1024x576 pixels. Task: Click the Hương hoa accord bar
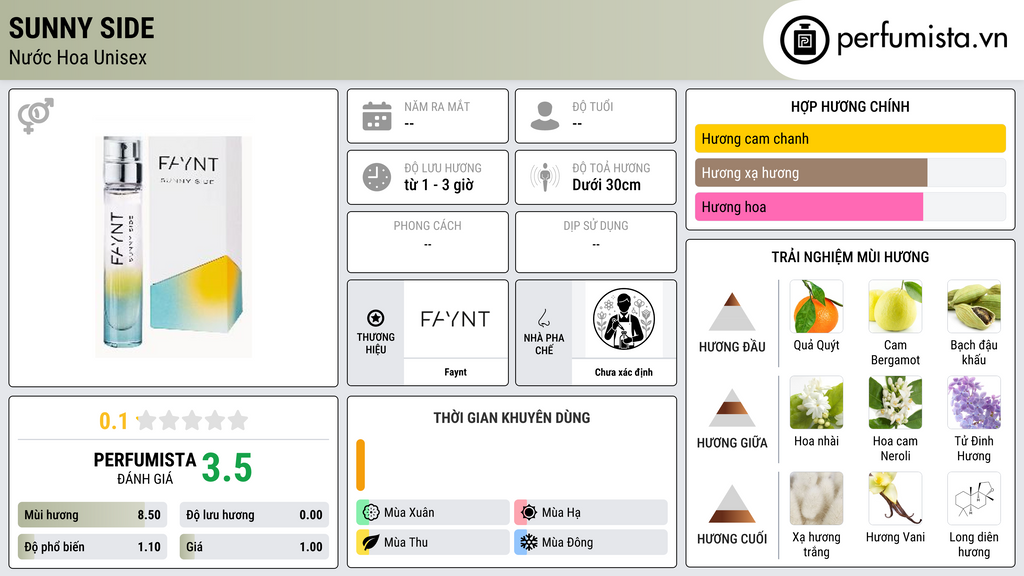pos(850,207)
